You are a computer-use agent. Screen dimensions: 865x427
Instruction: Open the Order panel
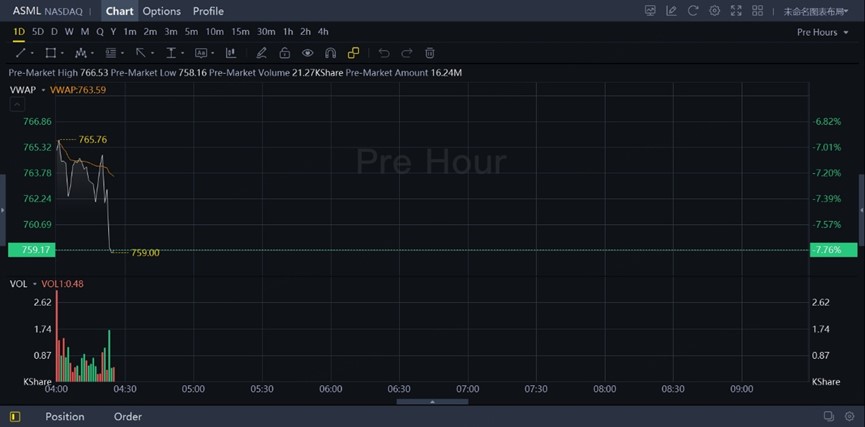click(127, 417)
